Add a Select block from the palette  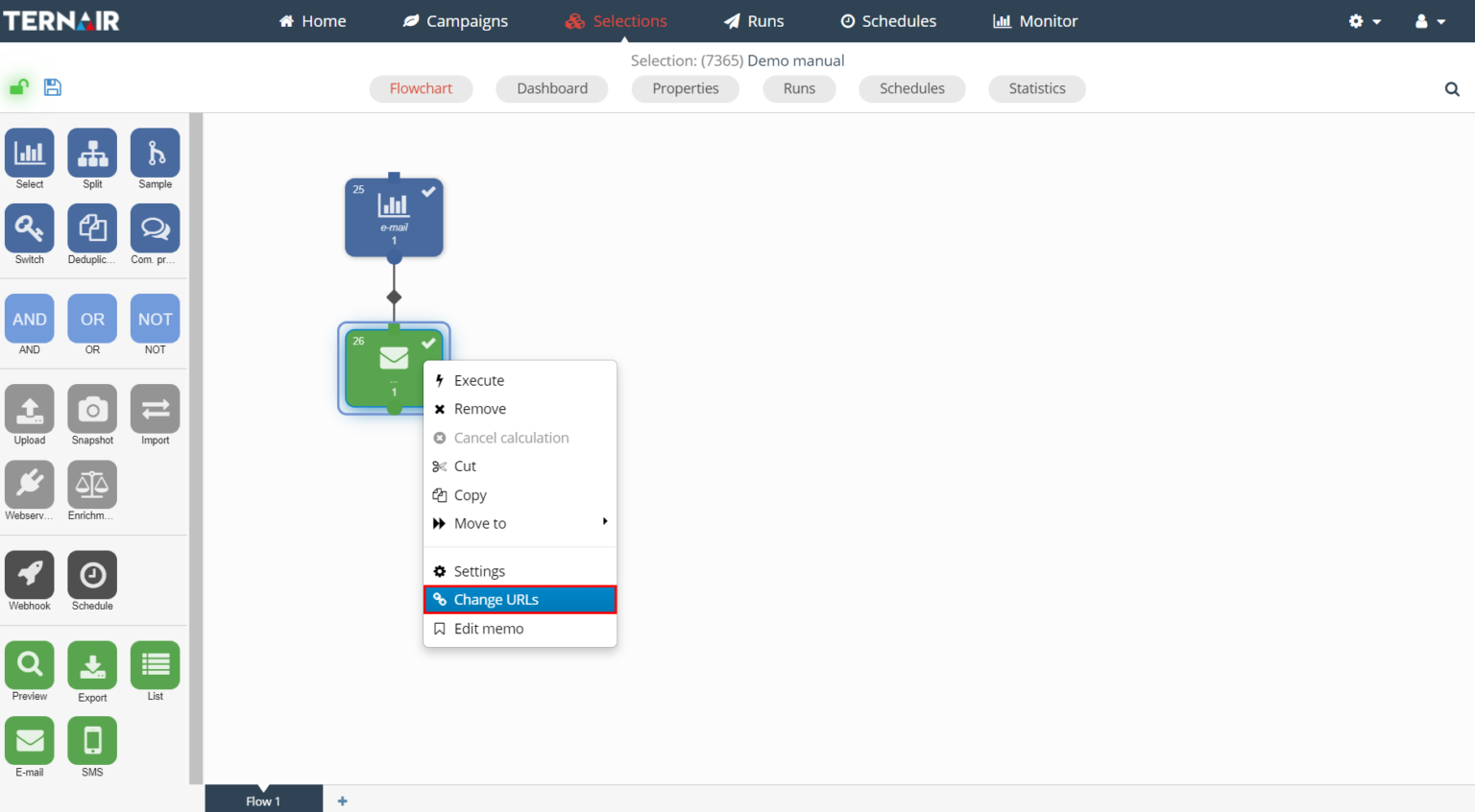30,153
